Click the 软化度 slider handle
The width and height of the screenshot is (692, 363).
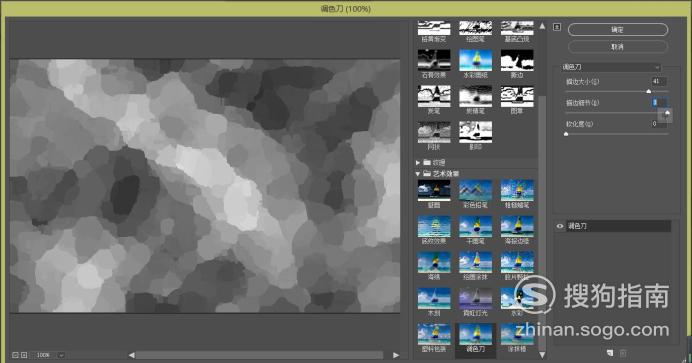coord(566,134)
